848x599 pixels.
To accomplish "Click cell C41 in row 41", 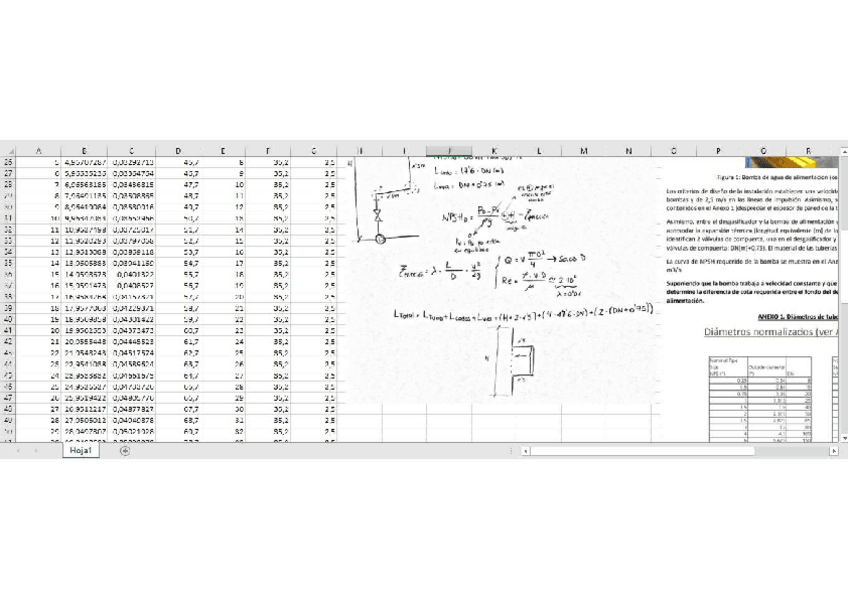I will pos(131,331).
